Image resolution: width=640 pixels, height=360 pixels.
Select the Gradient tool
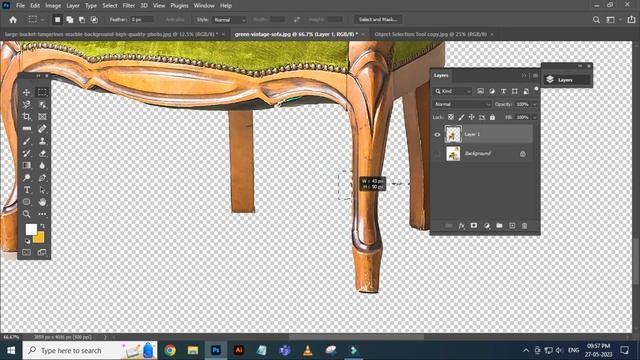click(27, 165)
